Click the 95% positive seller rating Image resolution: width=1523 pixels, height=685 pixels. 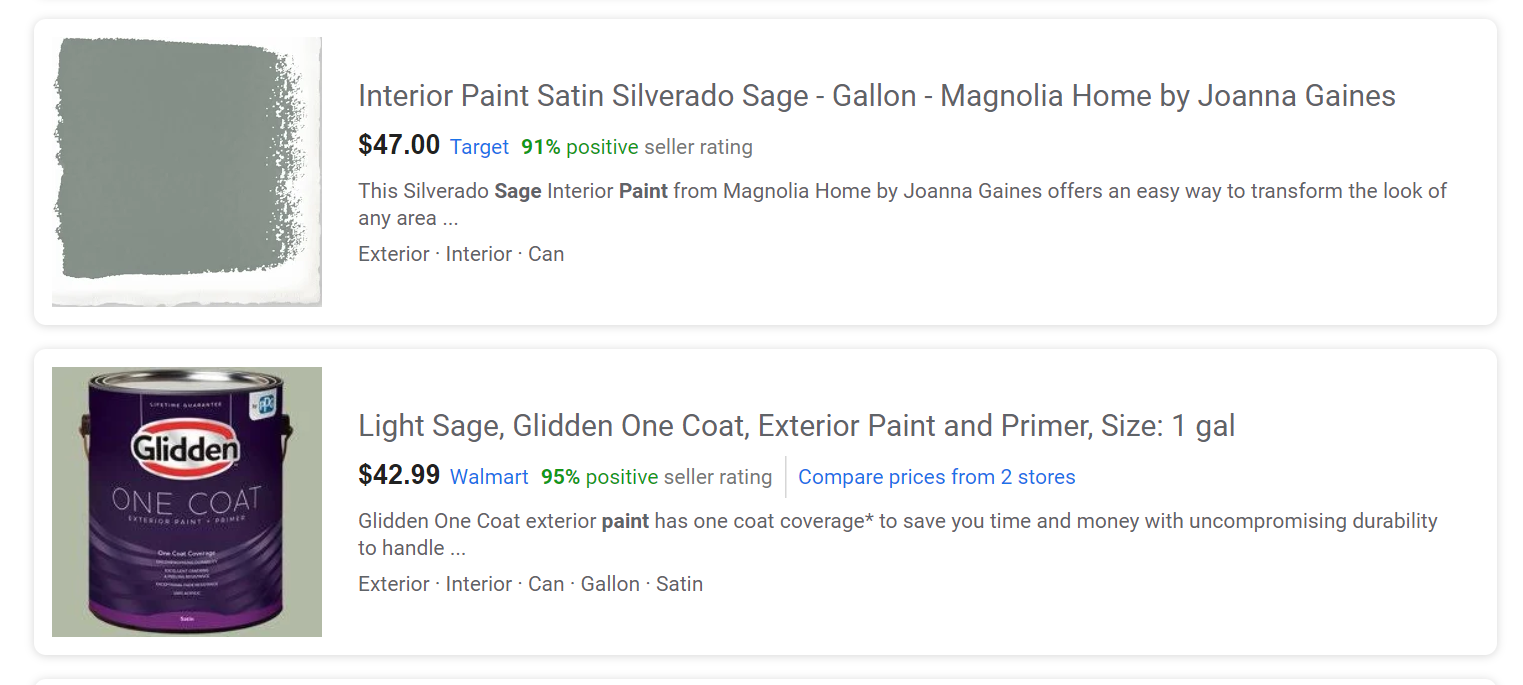pyautogui.click(x=656, y=477)
